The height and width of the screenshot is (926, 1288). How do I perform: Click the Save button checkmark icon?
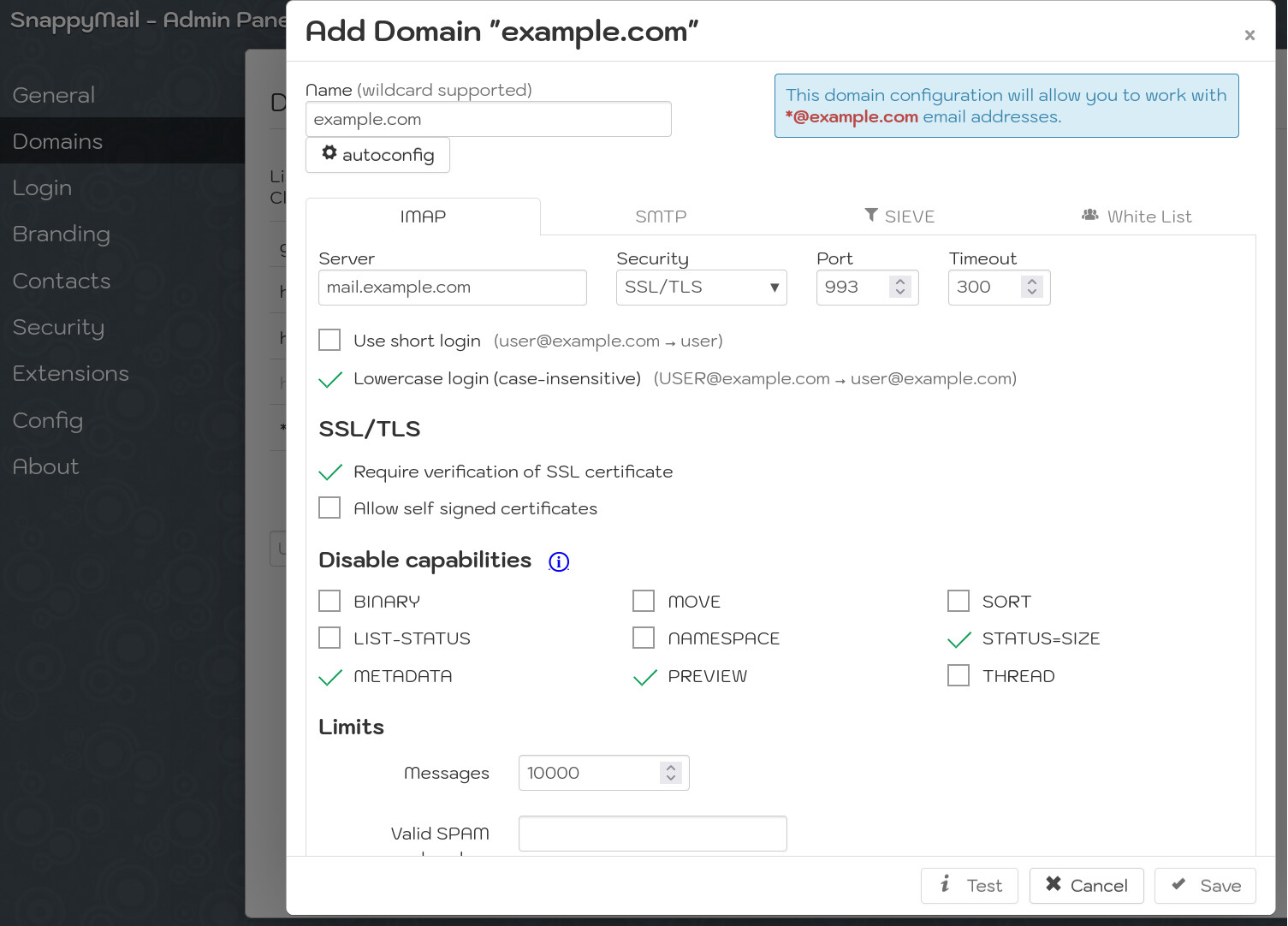[1178, 884]
